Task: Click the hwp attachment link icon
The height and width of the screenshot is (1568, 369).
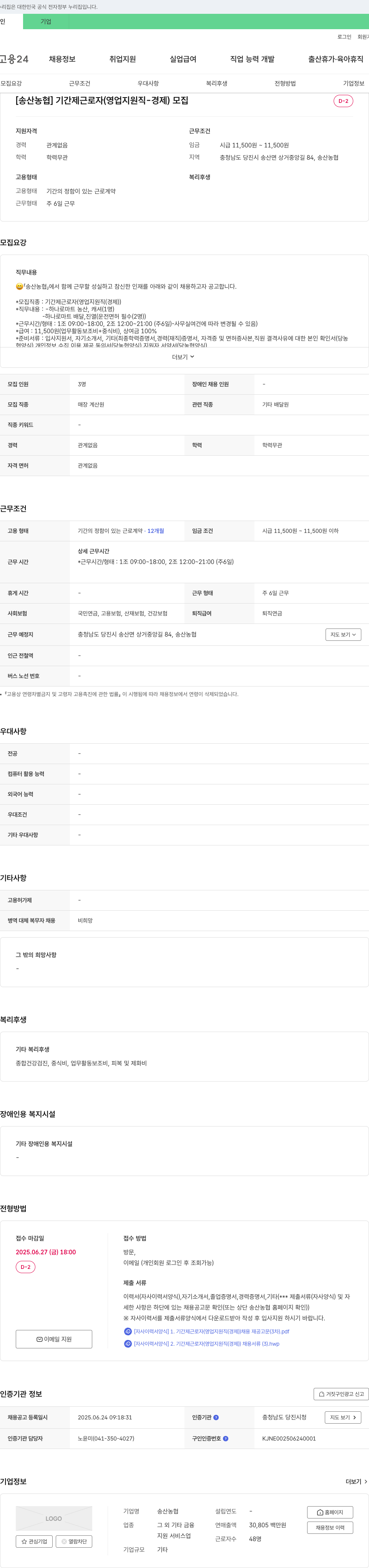Action: coord(128,1344)
